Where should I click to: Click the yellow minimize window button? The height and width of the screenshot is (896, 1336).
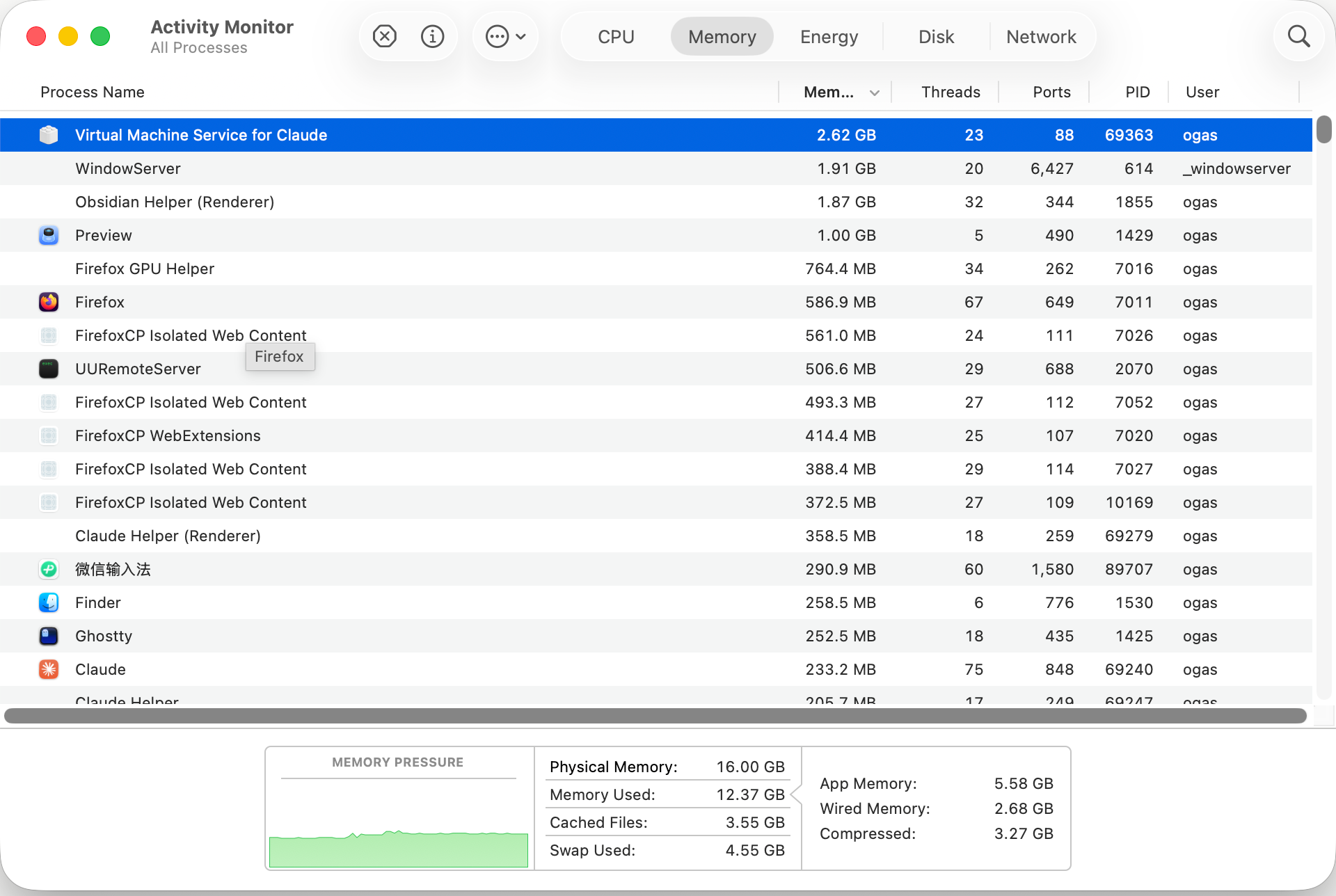(68, 36)
